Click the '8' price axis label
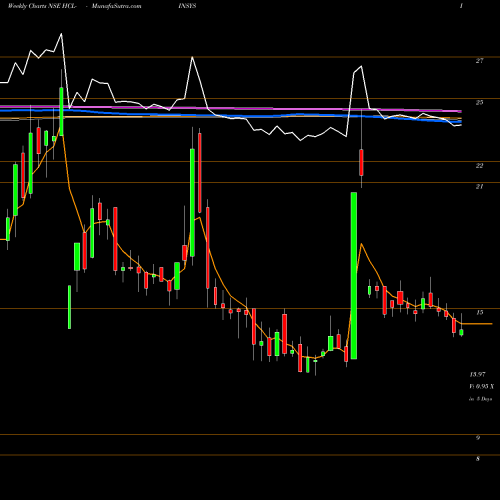Screen dimensions: 500x500 478,459
